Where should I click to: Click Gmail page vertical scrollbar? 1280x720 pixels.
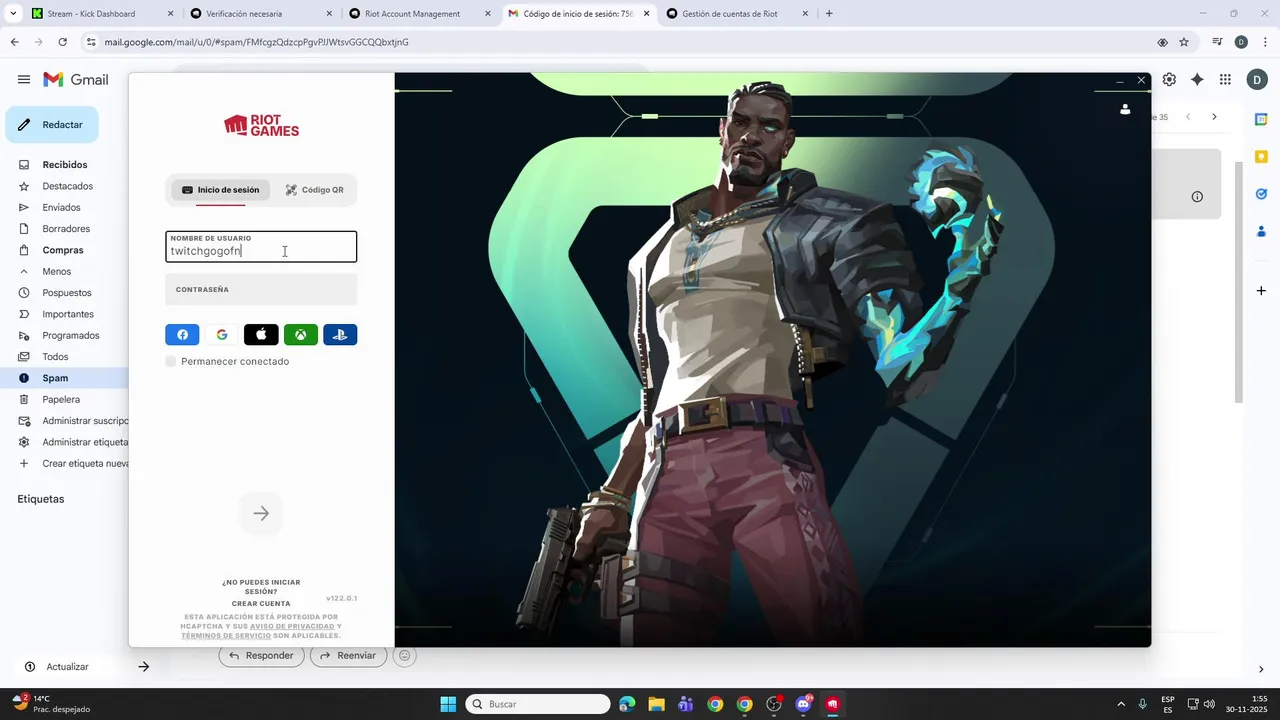coord(1240,280)
